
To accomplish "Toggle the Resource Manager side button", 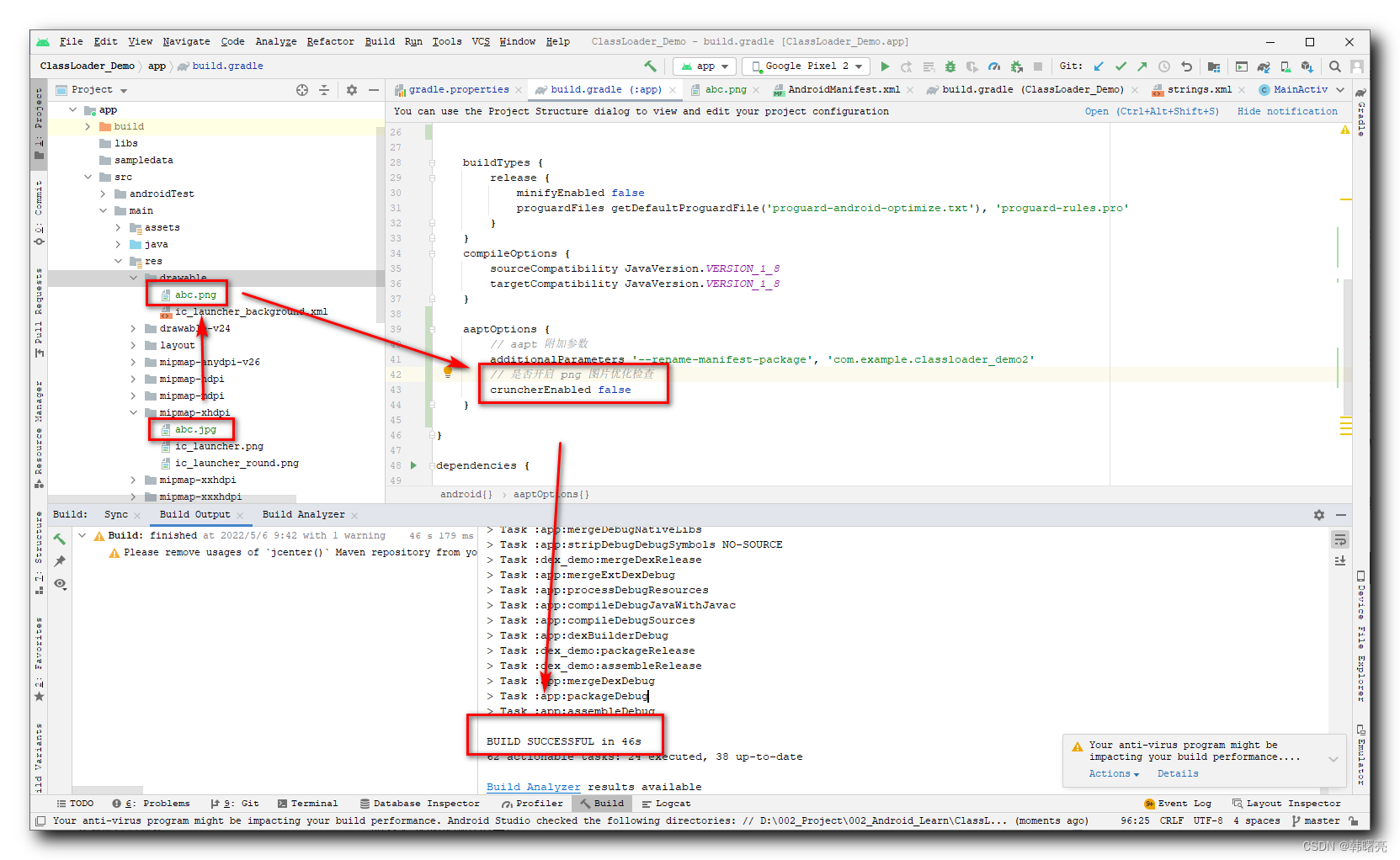I will tap(39, 433).
